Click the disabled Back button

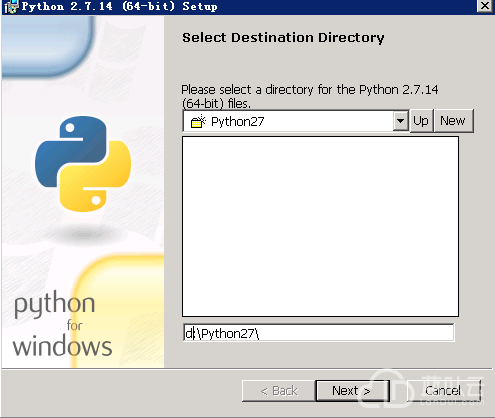(x=279, y=391)
